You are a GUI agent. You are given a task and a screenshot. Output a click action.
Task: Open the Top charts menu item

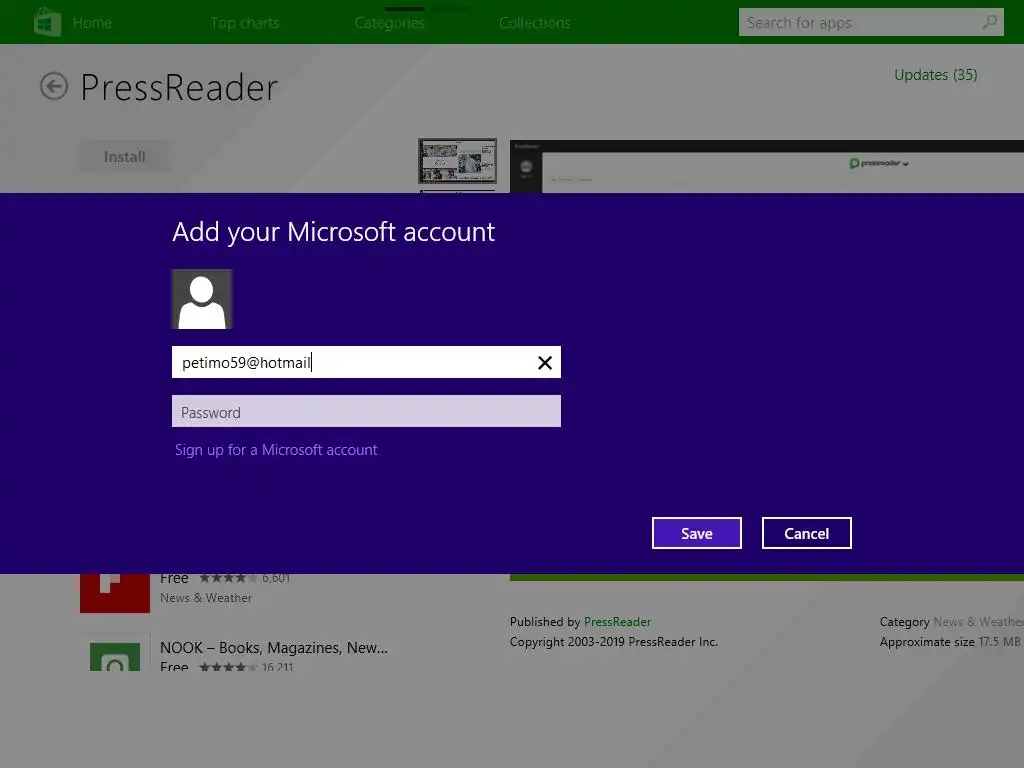coord(245,23)
